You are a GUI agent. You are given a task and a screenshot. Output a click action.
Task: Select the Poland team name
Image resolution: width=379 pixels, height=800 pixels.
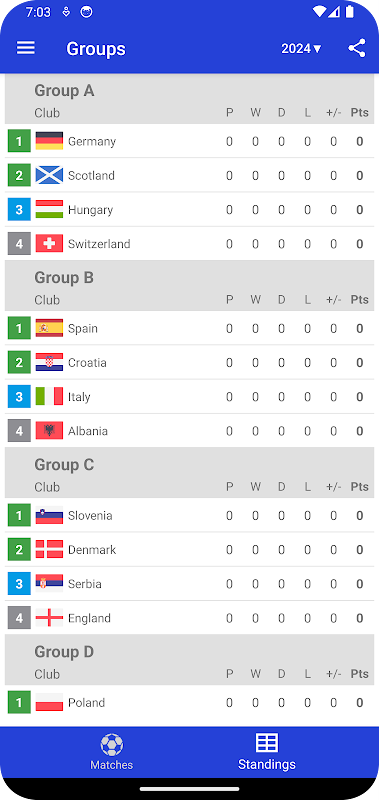click(x=86, y=703)
